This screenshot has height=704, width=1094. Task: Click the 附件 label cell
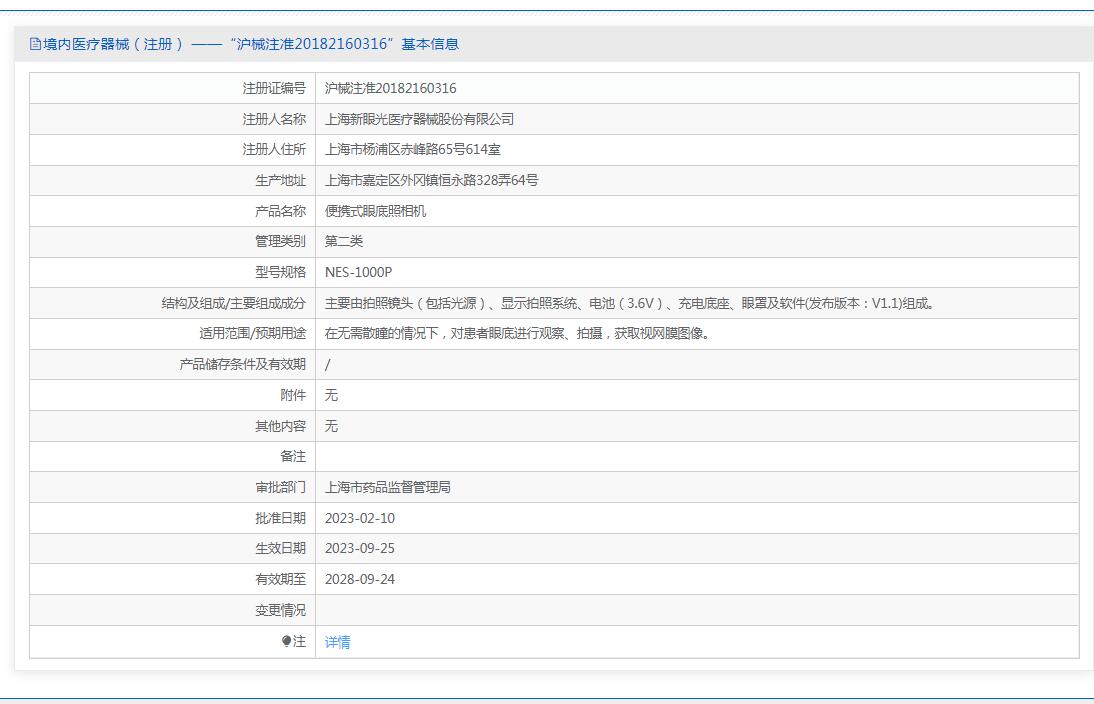(172, 395)
